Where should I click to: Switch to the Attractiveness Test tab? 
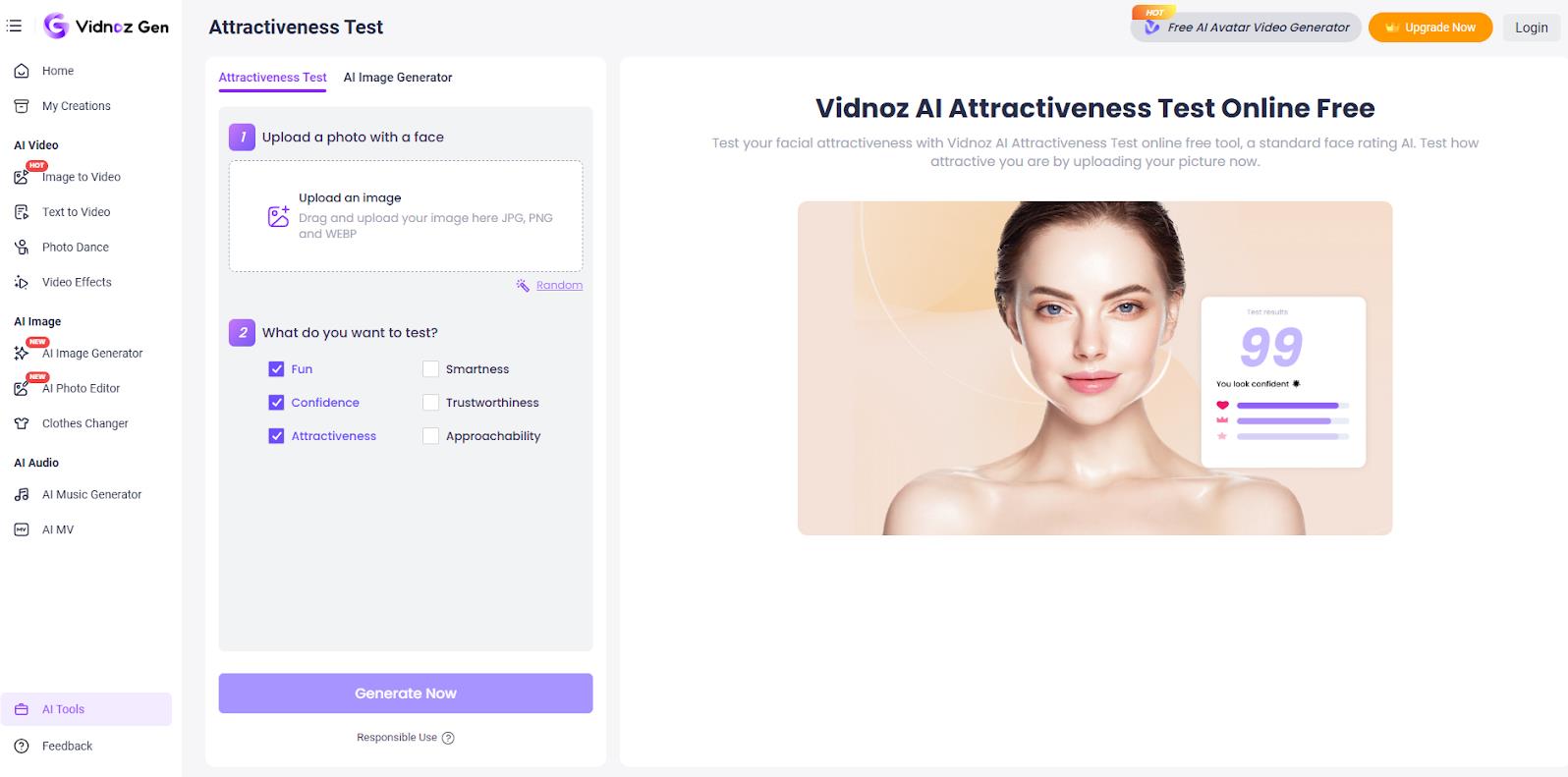point(272,78)
